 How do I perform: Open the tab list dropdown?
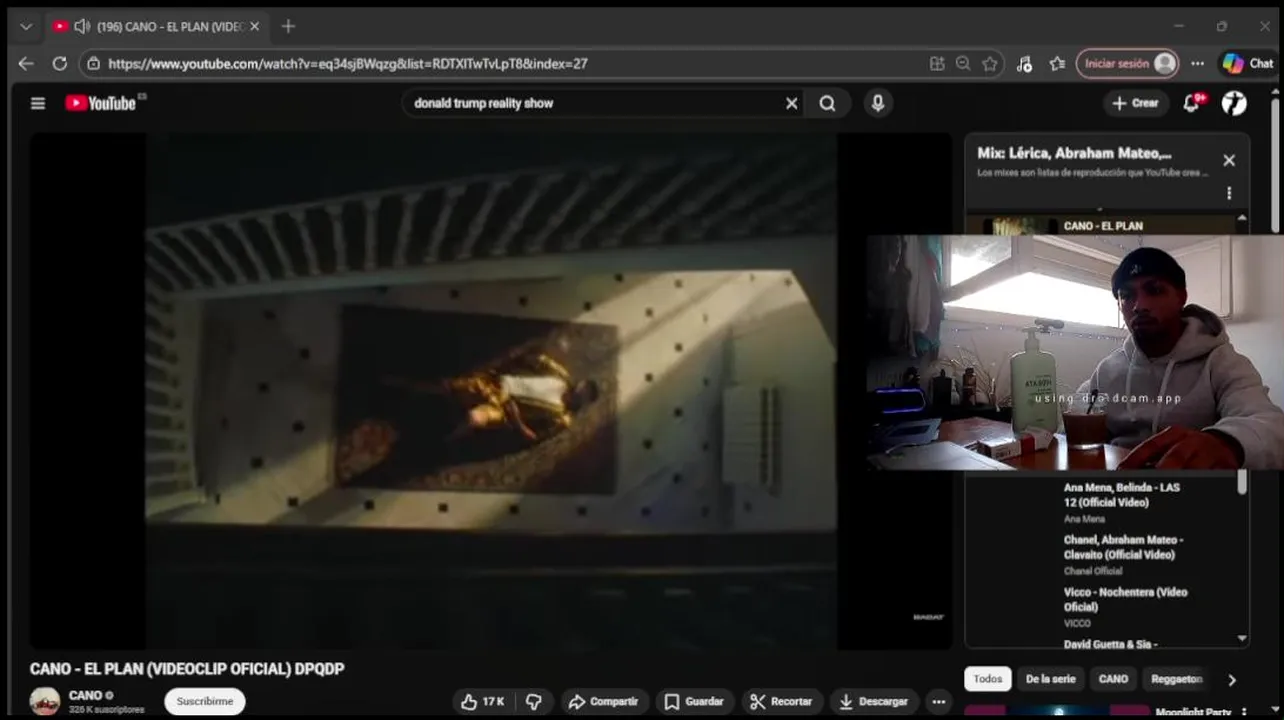[26, 26]
